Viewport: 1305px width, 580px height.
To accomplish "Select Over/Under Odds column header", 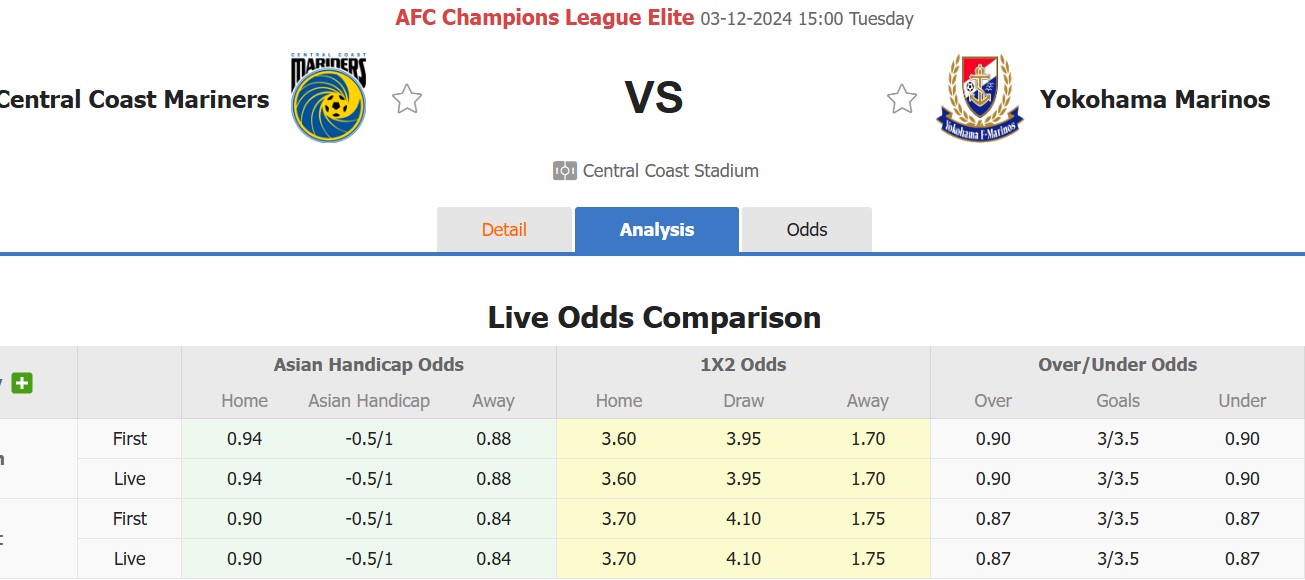I will click(x=1118, y=365).
